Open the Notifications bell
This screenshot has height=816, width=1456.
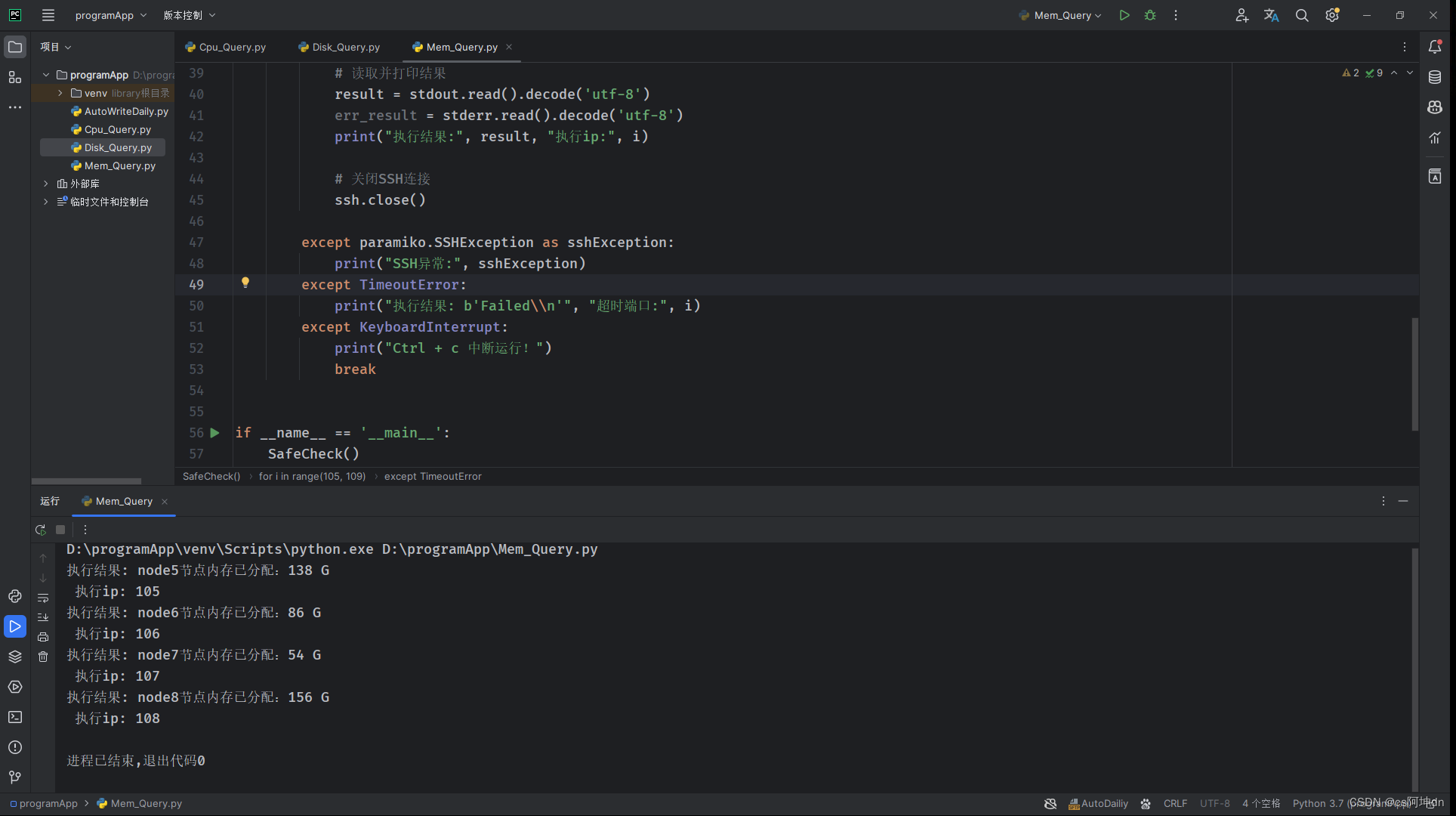[x=1435, y=47]
